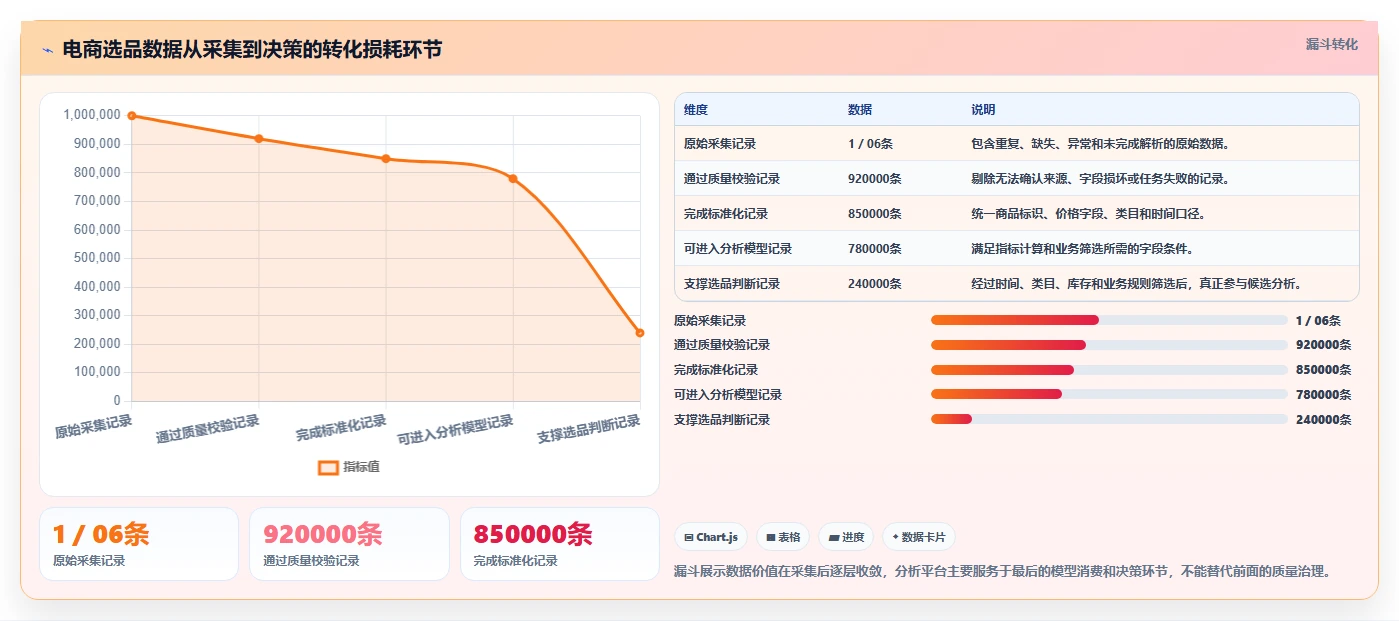Select the Chart.js tag chip
This screenshot has height=621, width=1399.
710,537
